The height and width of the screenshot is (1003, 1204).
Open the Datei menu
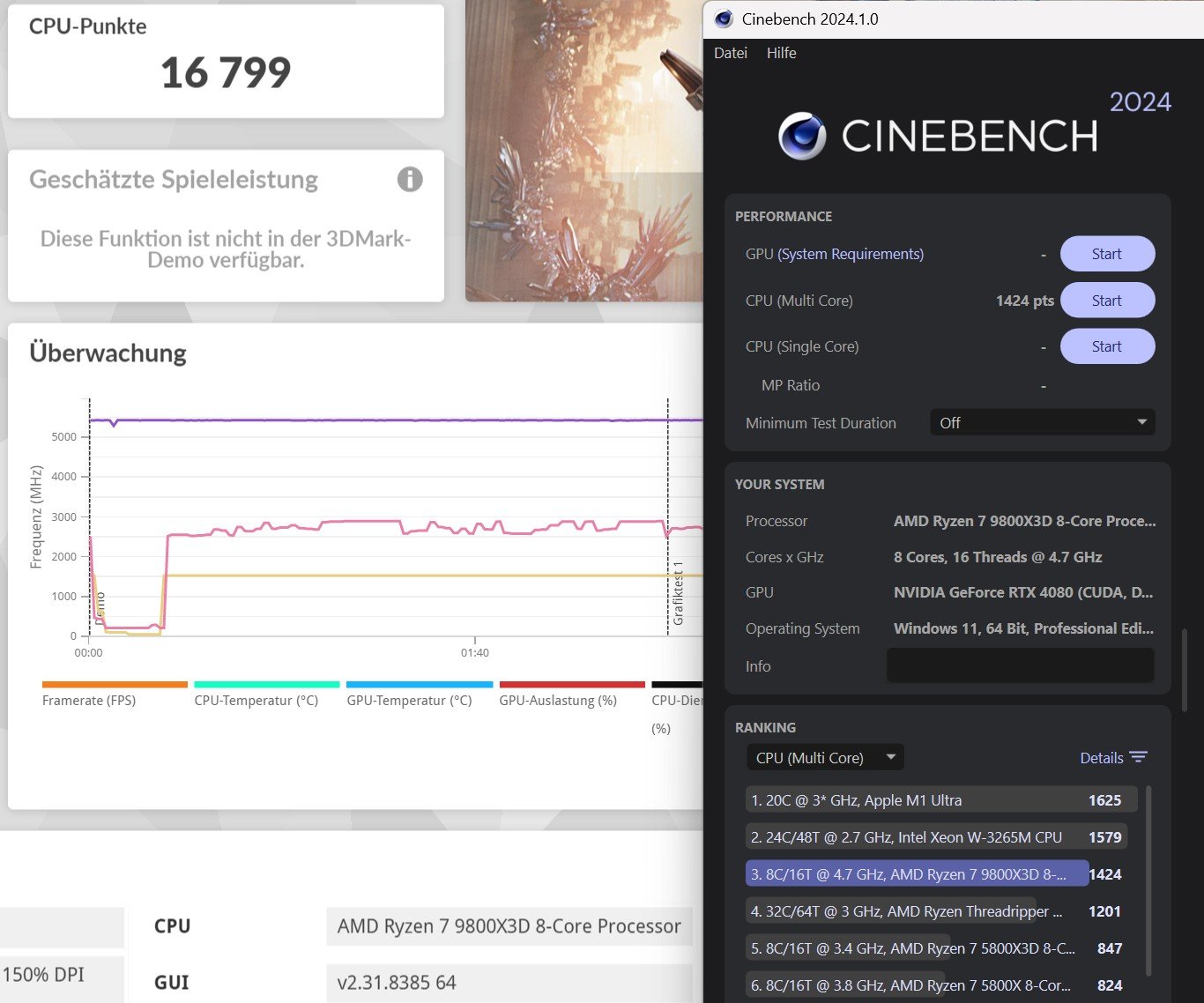click(731, 53)
